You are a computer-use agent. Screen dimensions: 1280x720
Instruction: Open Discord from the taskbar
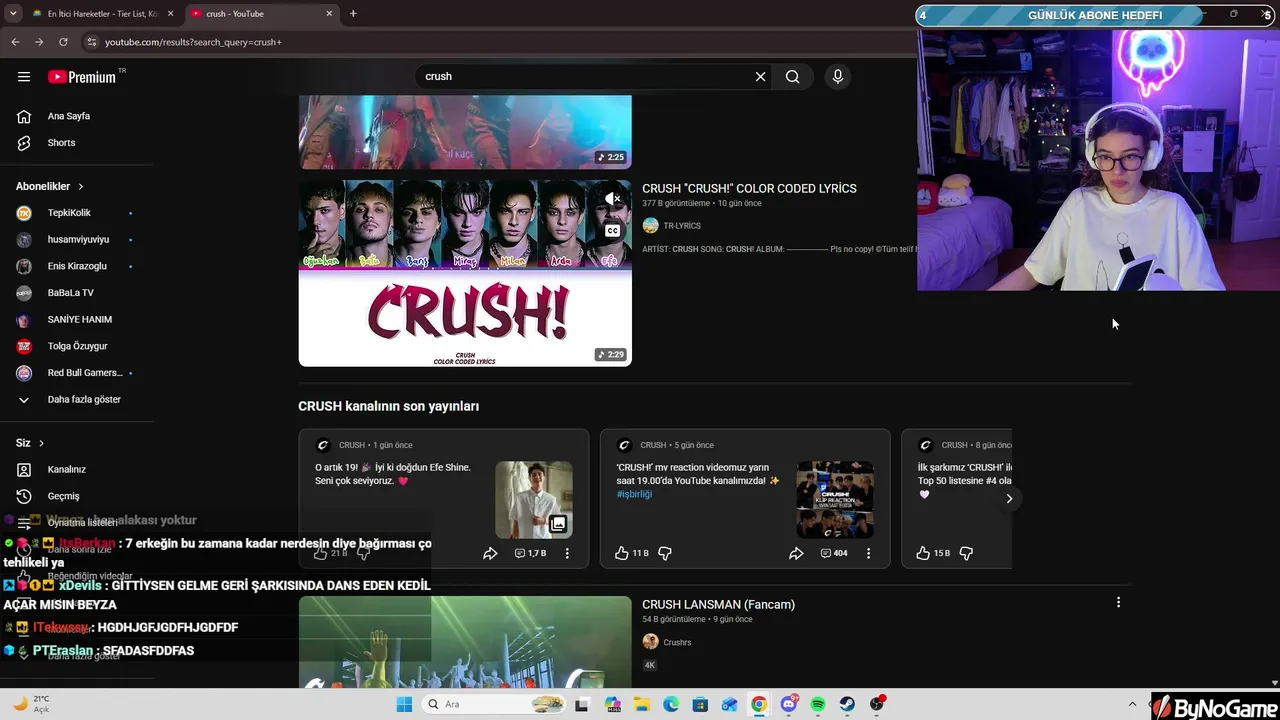click(x=789, y=704)
